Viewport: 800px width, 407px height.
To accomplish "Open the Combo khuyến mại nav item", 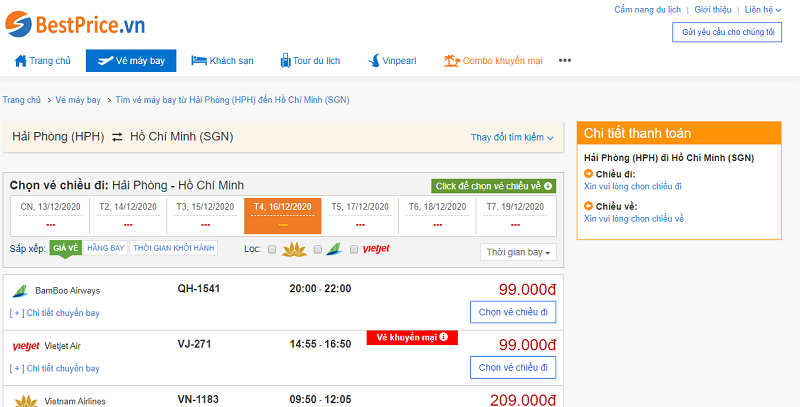I will pyautogui.click(x=493, y=61).
